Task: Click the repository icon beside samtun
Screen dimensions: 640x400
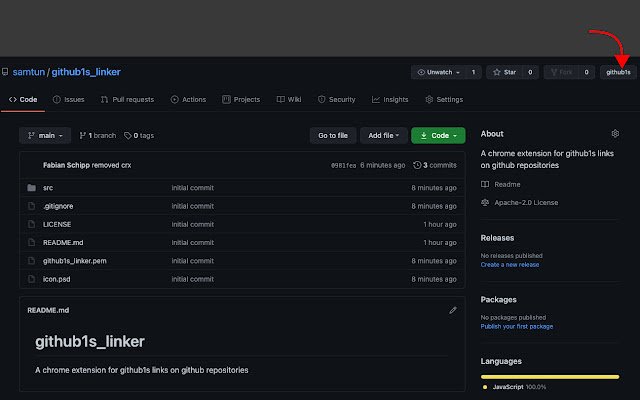Action: tap(5, 72)
